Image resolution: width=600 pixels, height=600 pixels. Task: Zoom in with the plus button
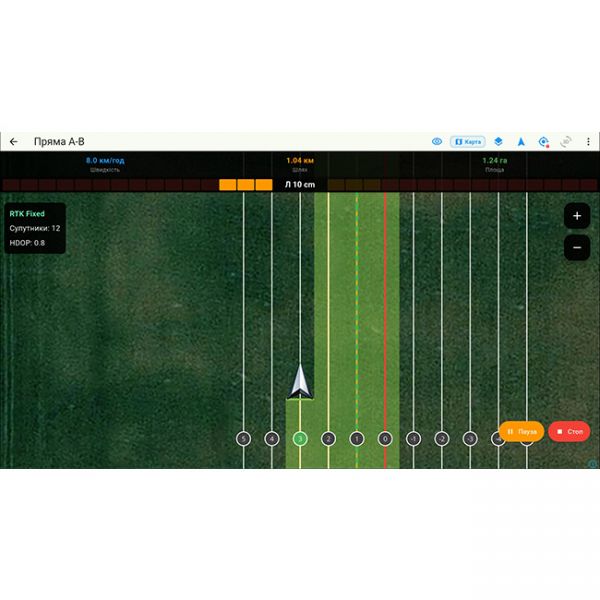coord(577,216)
